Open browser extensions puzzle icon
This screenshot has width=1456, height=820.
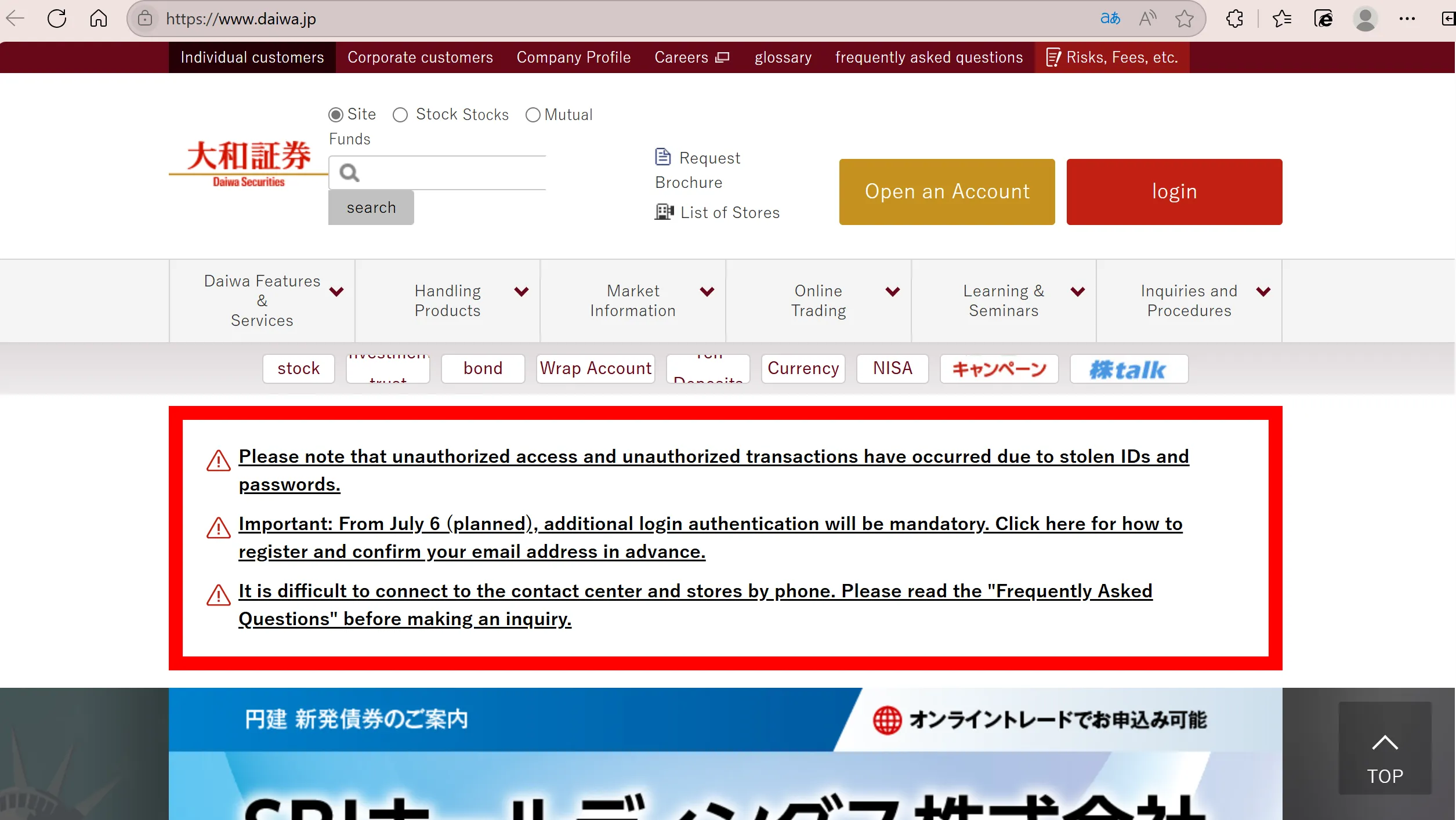(1234, 19)
